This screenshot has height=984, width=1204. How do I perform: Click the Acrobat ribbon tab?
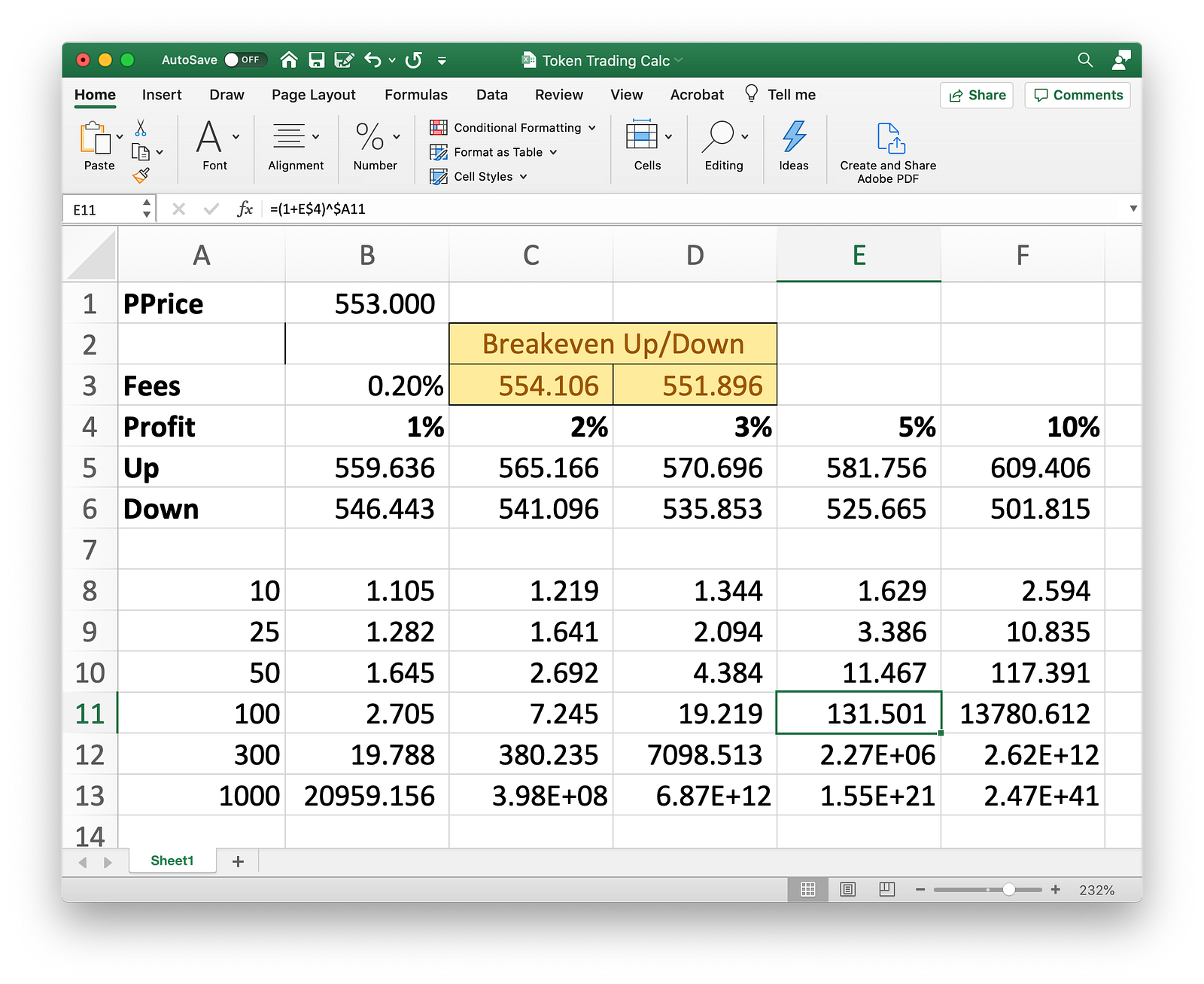tap(697, 95)
